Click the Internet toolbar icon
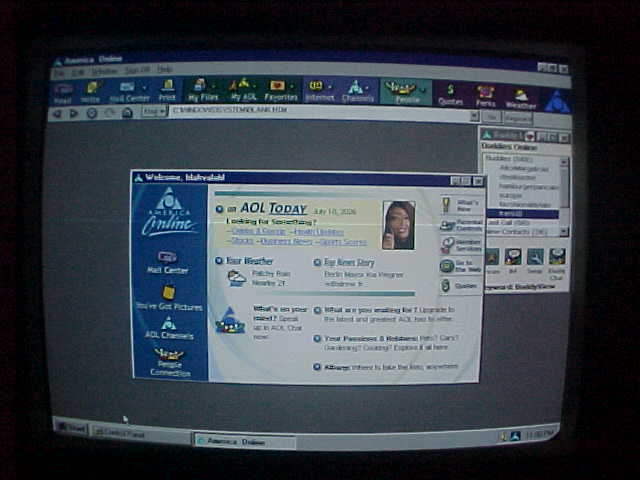Viewport: 640px width, 480px height. click(320, 91)
